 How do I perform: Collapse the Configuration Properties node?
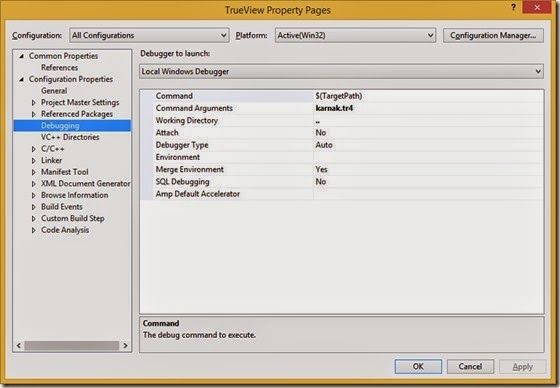click(x=21, y=79)
